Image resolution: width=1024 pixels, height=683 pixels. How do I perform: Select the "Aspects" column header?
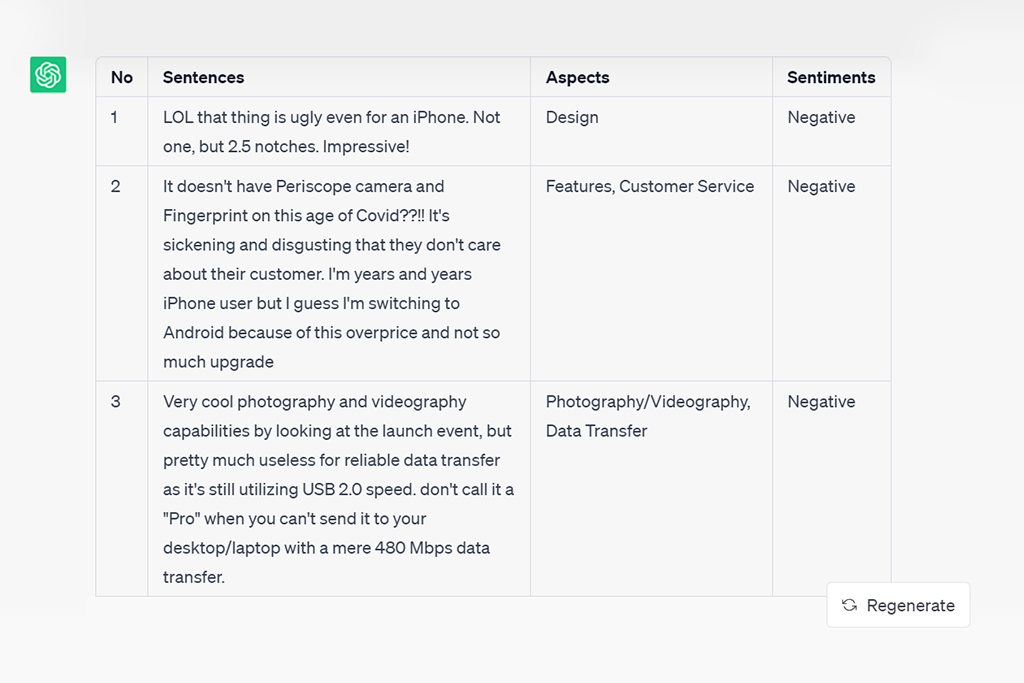pyautogui.click(x=577, y=77)
